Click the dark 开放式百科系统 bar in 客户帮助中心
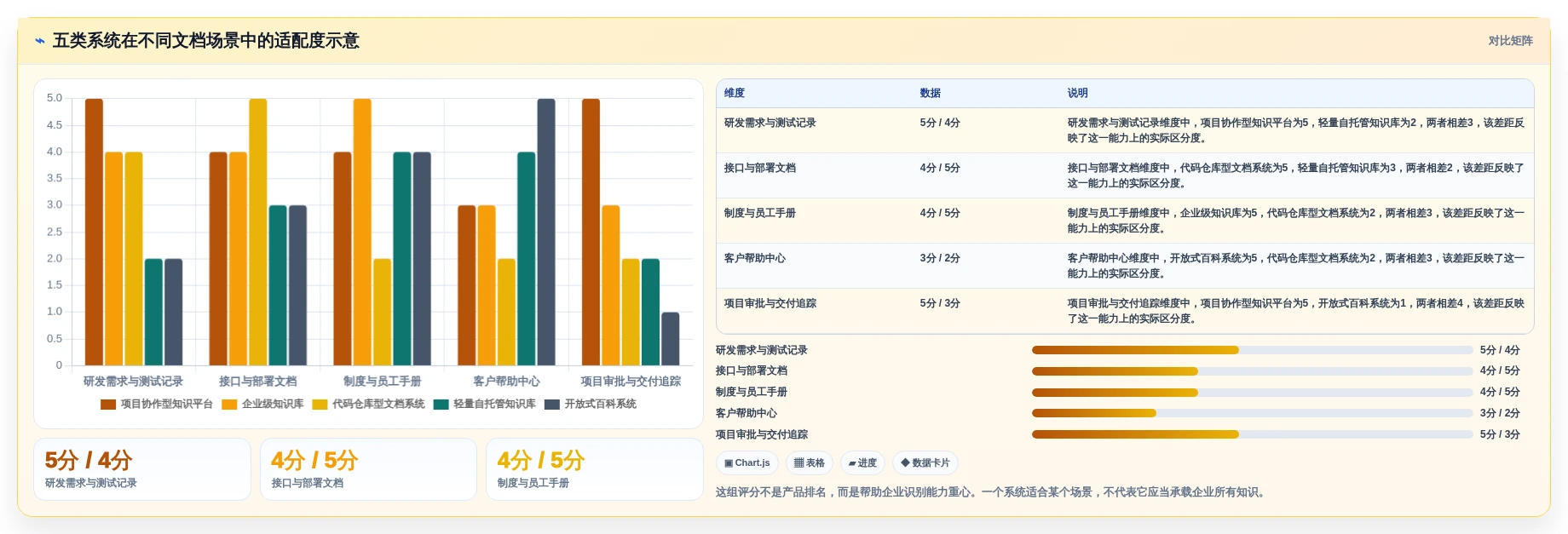This screenshot has height=534, width=1568. [546, 233]
